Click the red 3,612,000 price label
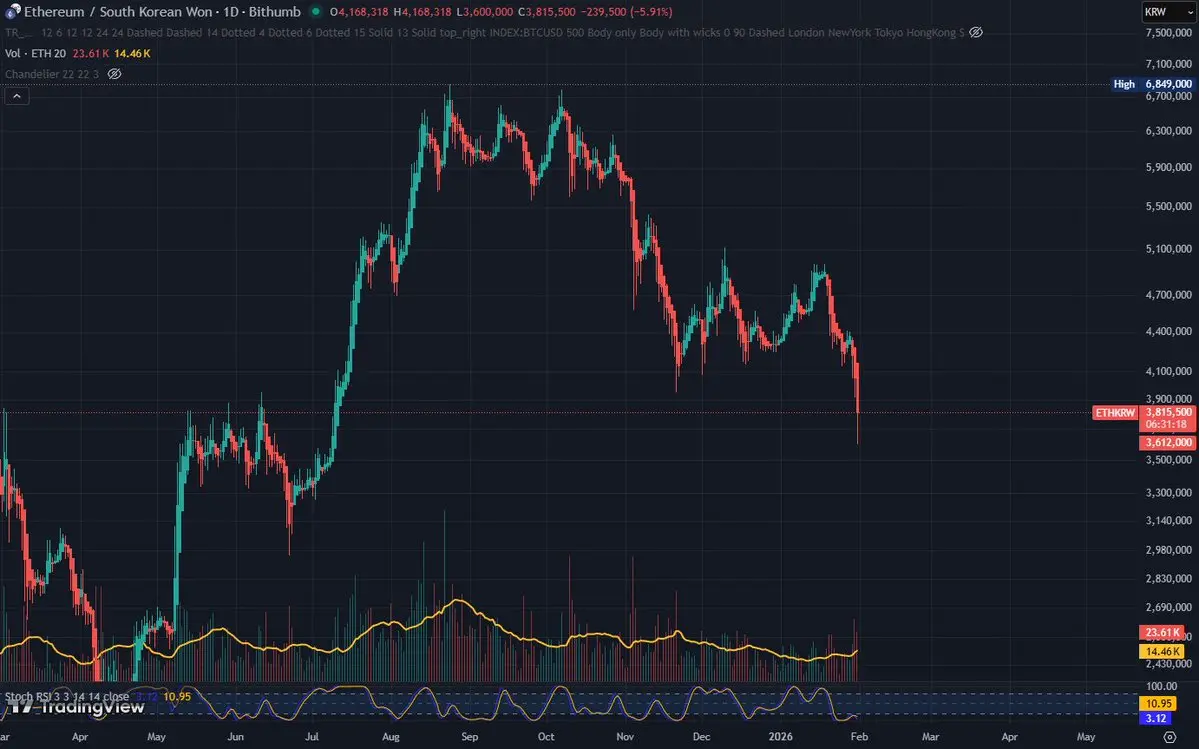 (1168, 443)
